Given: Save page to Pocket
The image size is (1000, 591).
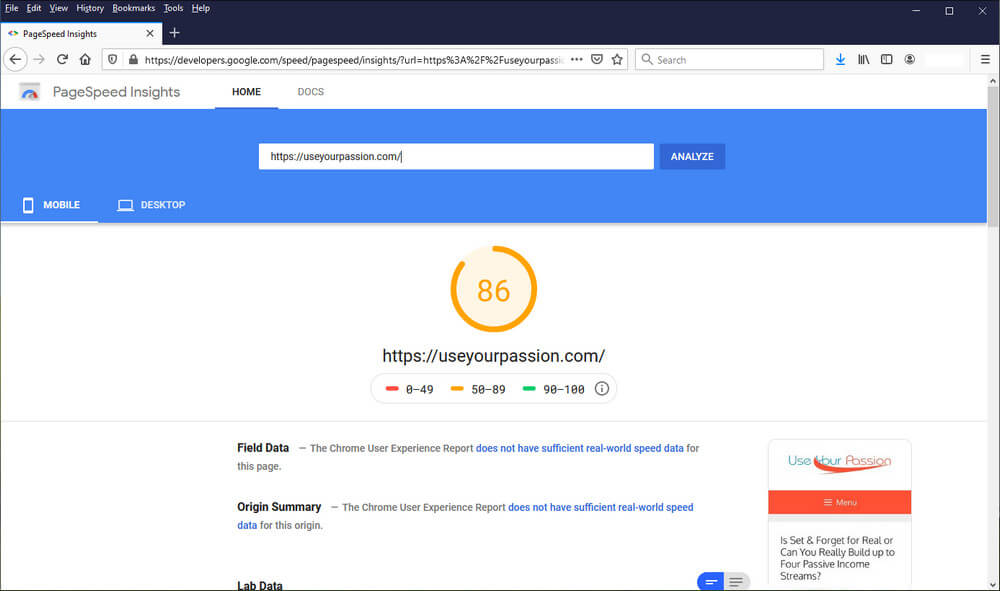Looking at the screenshot, I should click(x=597, y=59).
